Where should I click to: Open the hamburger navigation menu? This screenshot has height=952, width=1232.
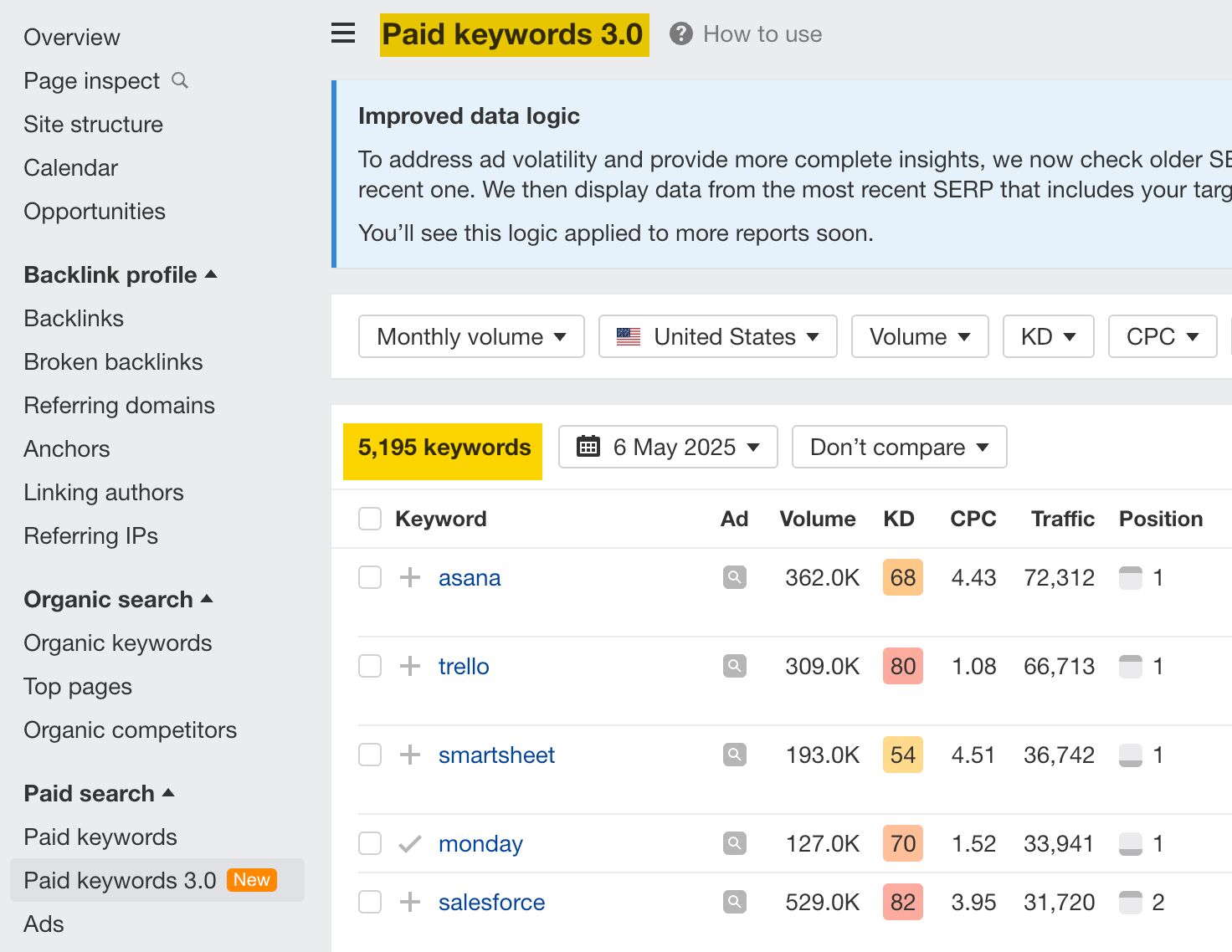click(x=342, y=33)
